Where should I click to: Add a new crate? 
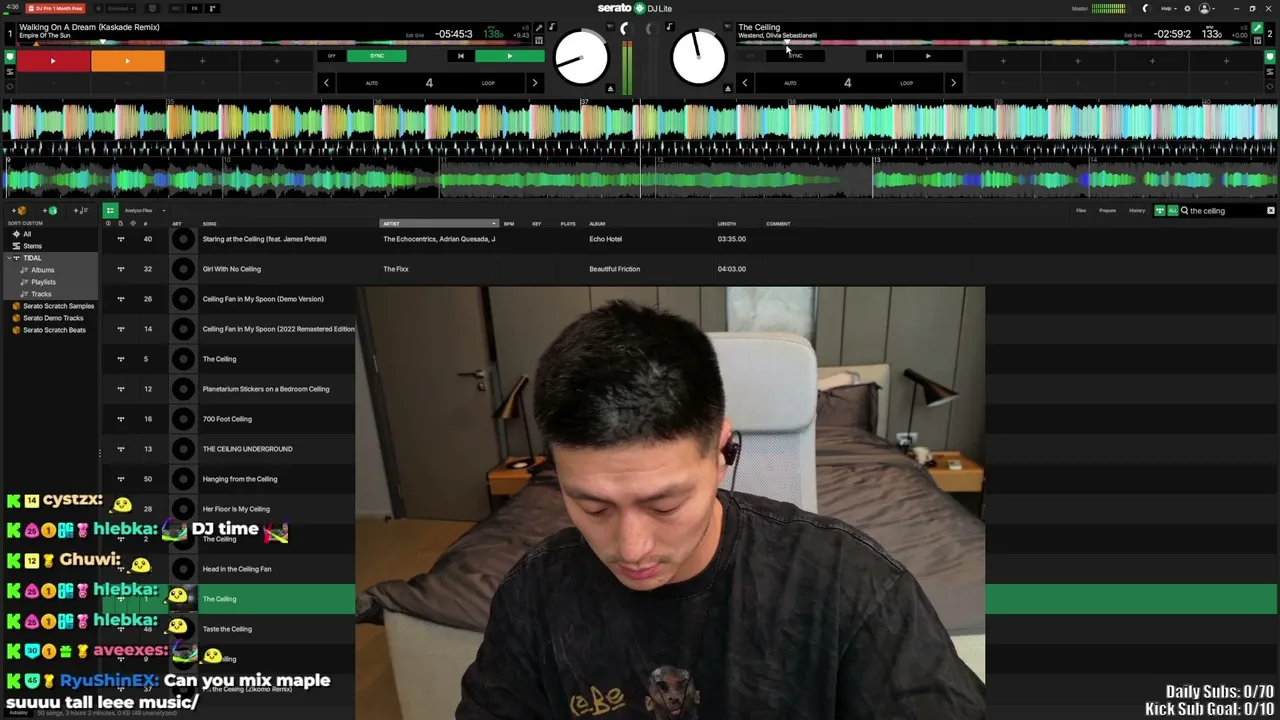20,211
